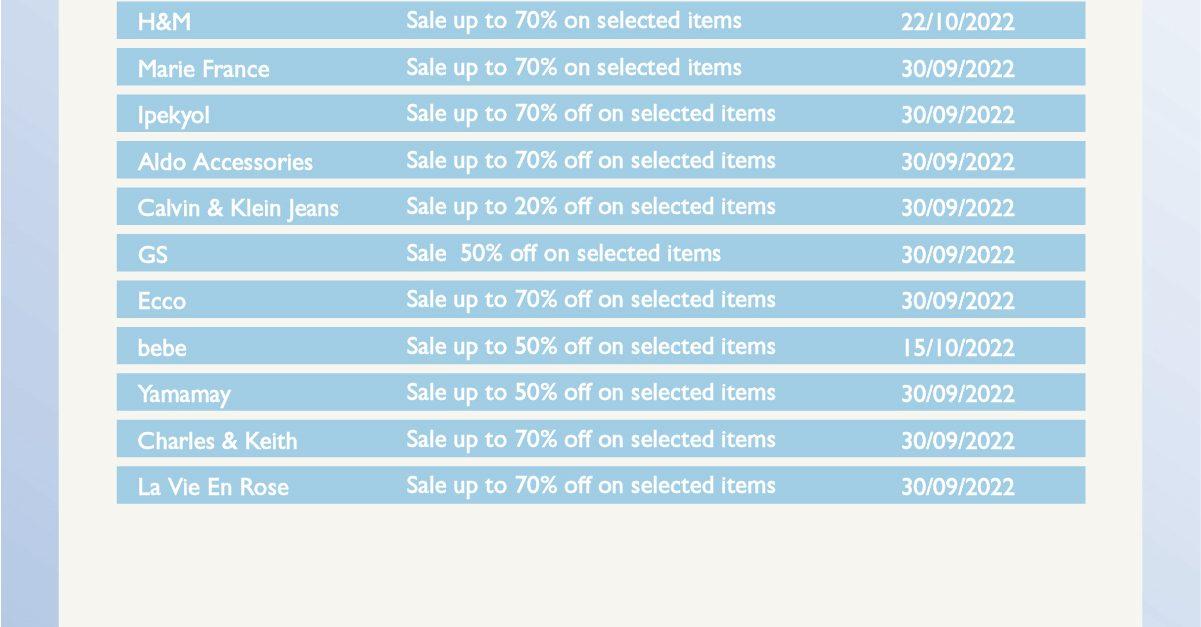This screenshot has height=627, width=1201.
Task: Click the GS brand name
Action: pyautogui.click(x=153, y=255)
